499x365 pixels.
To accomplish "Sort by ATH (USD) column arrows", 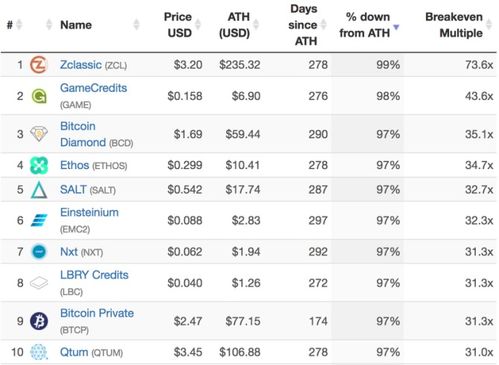I will (x=256, y=25).
